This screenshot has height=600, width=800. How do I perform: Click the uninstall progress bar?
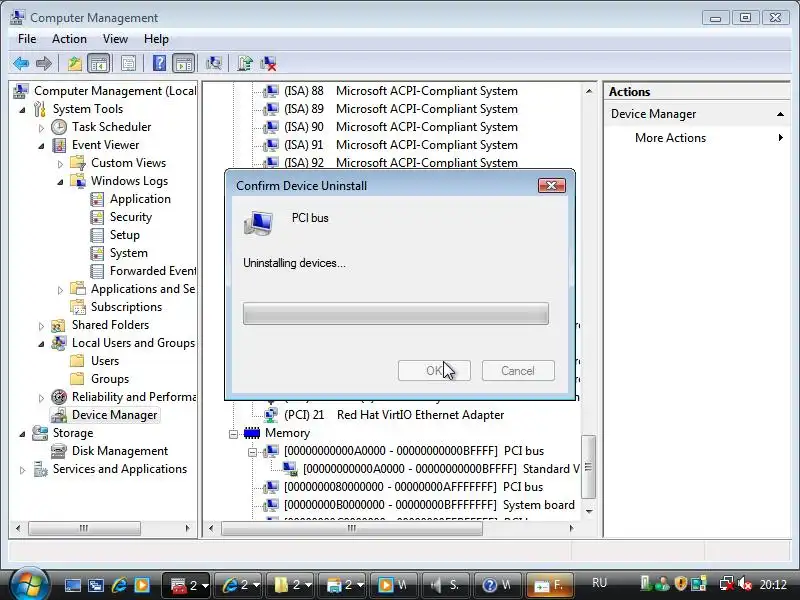pos(396,313)
